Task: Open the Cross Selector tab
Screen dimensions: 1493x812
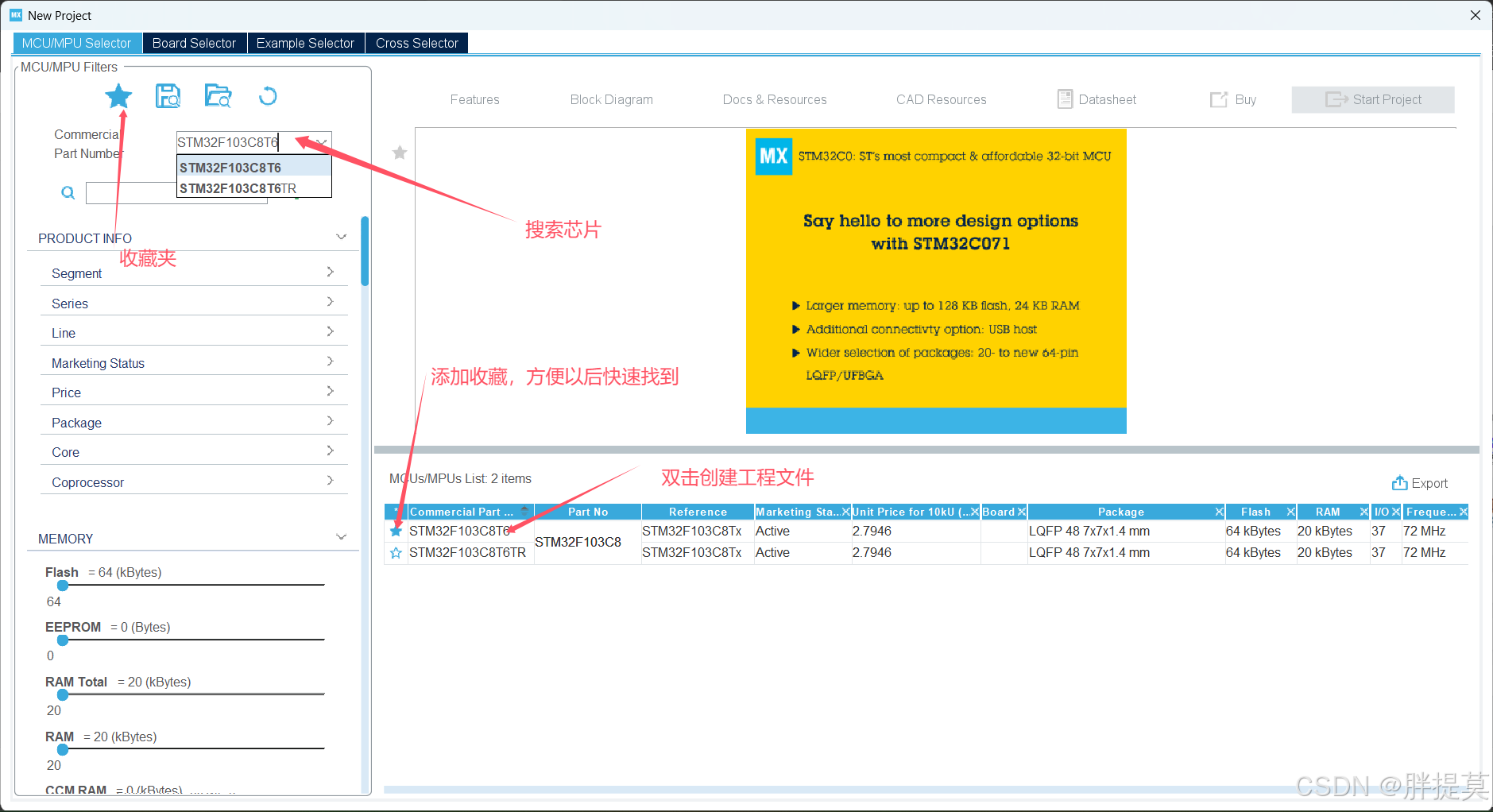Action: click(x=416, y=43)
